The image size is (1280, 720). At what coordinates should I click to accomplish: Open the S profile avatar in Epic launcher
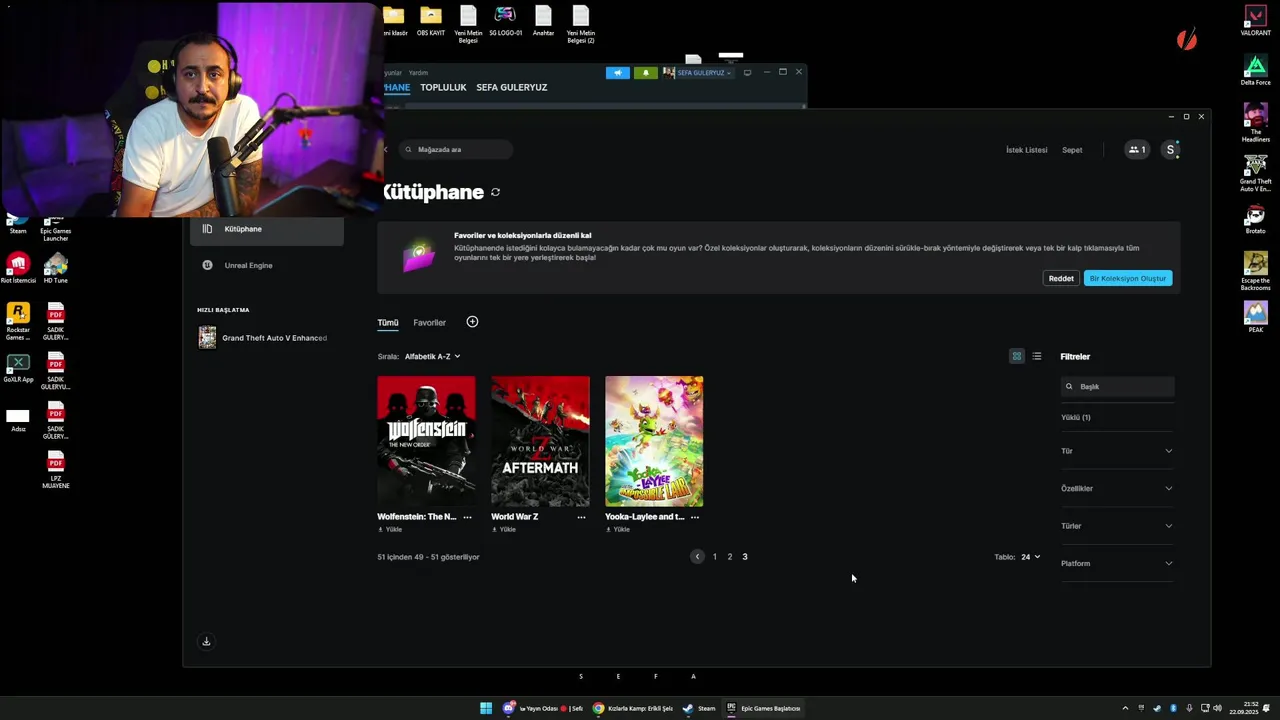[1170, 150]
